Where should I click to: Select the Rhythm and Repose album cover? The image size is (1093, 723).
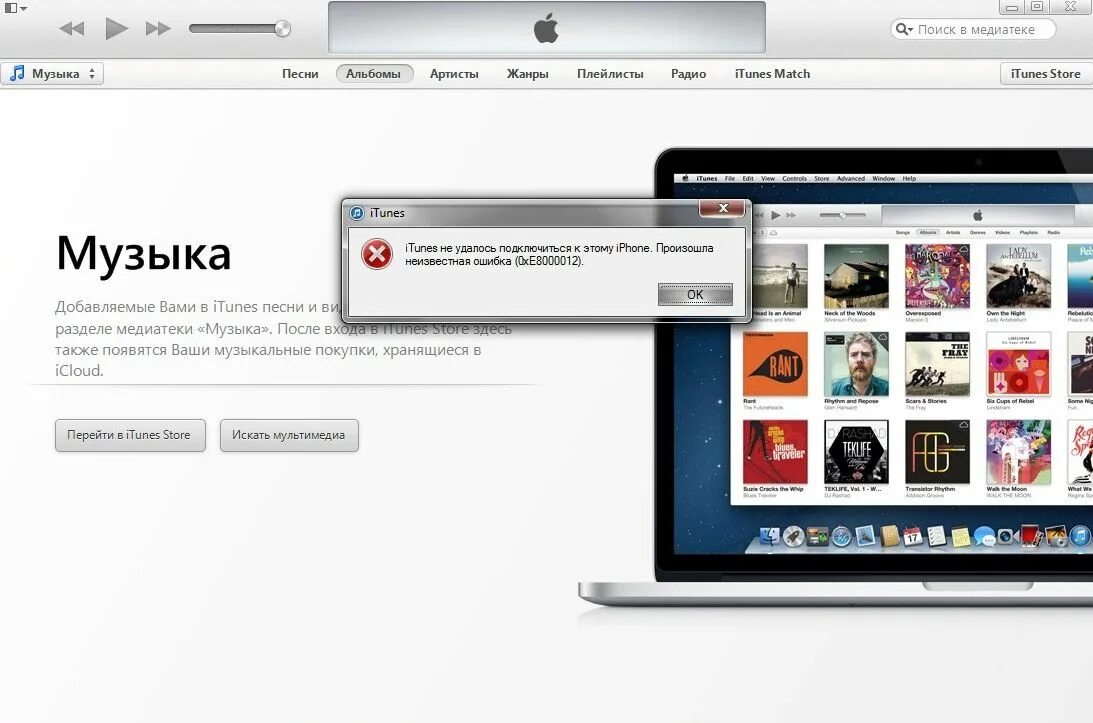856,364
